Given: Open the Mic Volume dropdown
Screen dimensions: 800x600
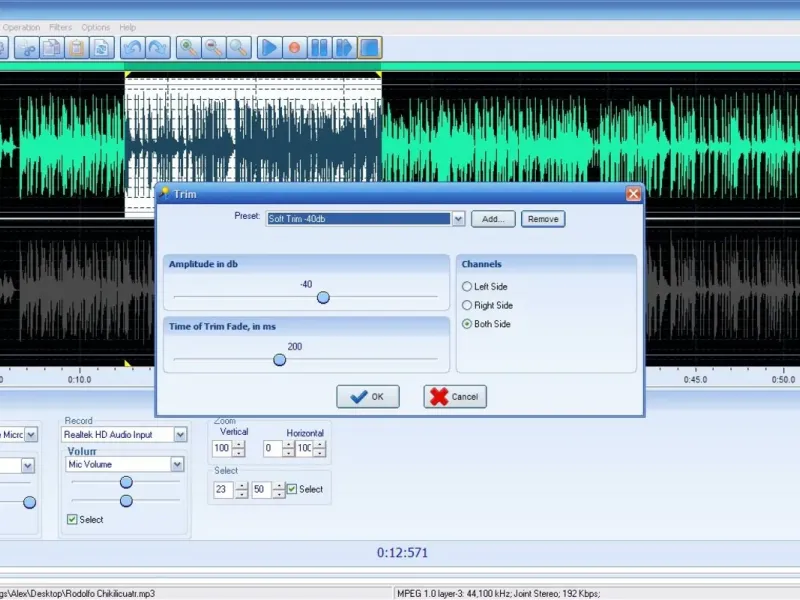Looking at the screenshot, I should pyautogui.click(x=177, y=465).
